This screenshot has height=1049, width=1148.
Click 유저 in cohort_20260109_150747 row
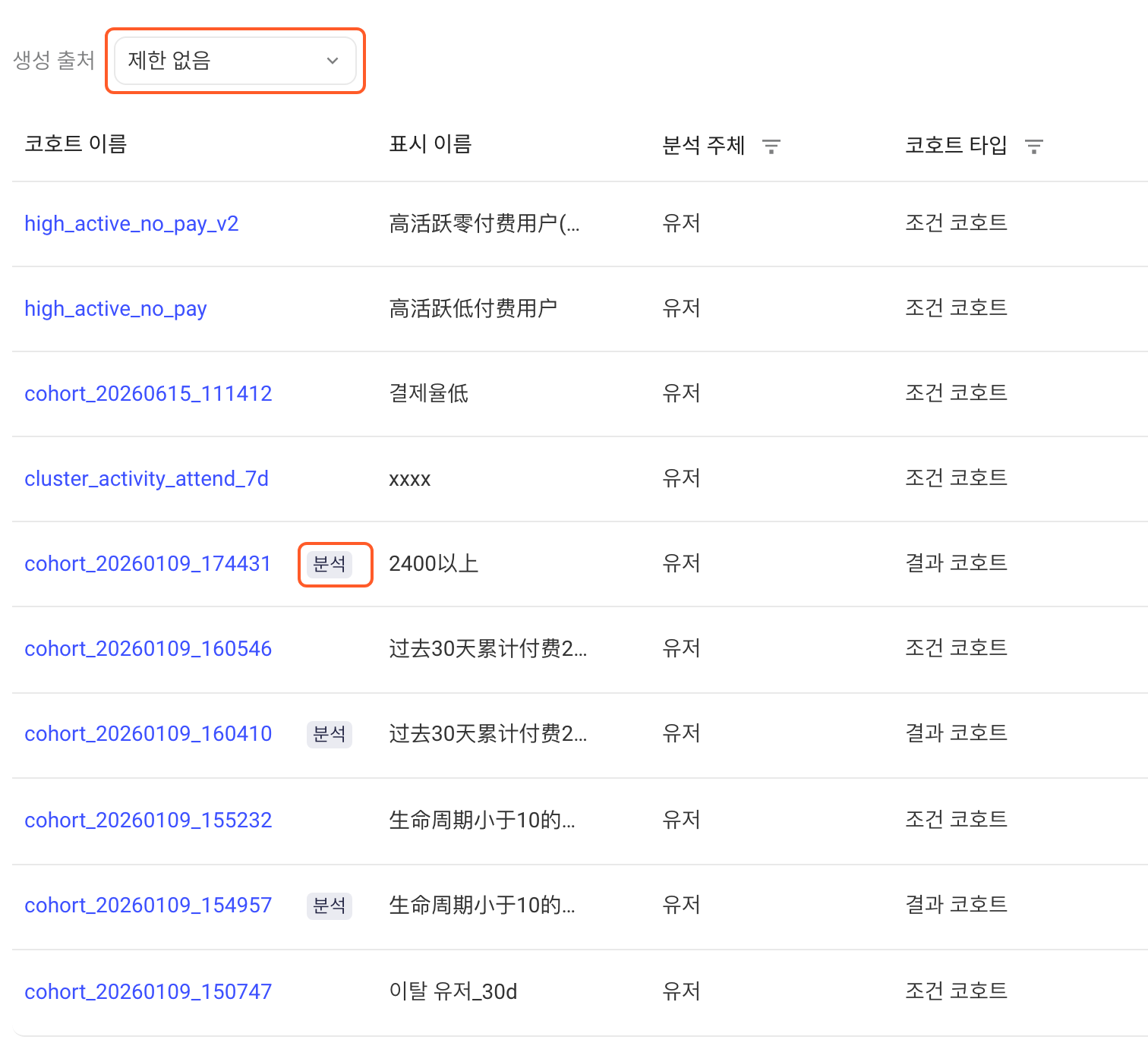(x=681, y=991)
